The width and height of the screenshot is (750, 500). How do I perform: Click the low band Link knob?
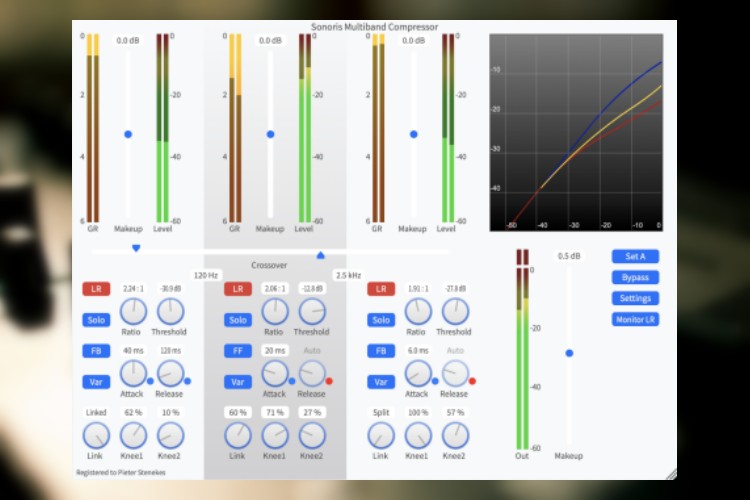96,436
